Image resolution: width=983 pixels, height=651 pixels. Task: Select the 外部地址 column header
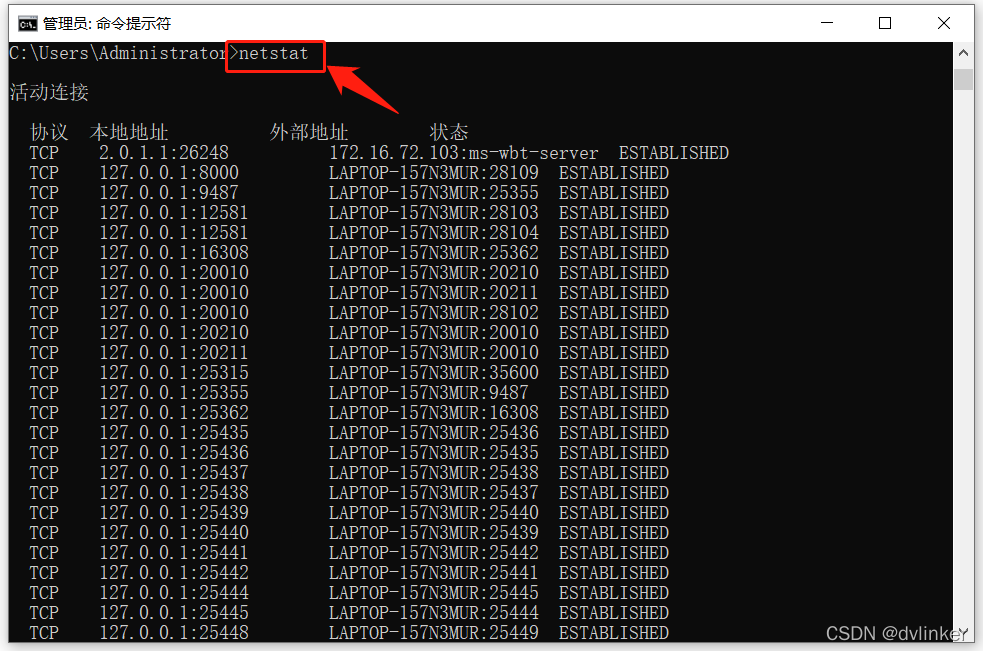pyautogui.click(x=309, y=133)
